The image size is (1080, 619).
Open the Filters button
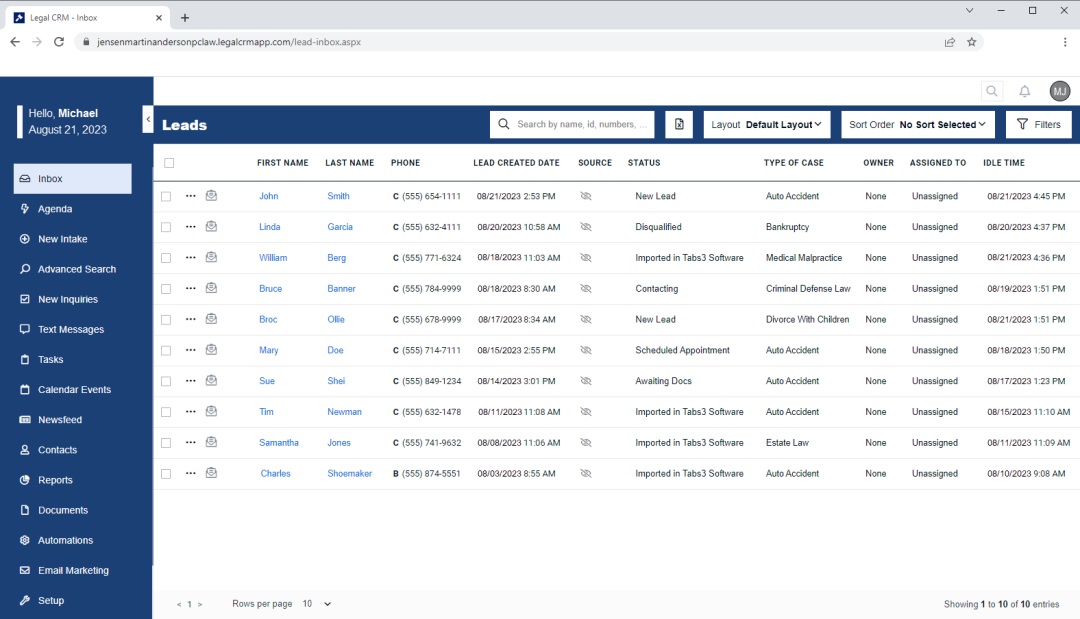(x=1038, y=124)
